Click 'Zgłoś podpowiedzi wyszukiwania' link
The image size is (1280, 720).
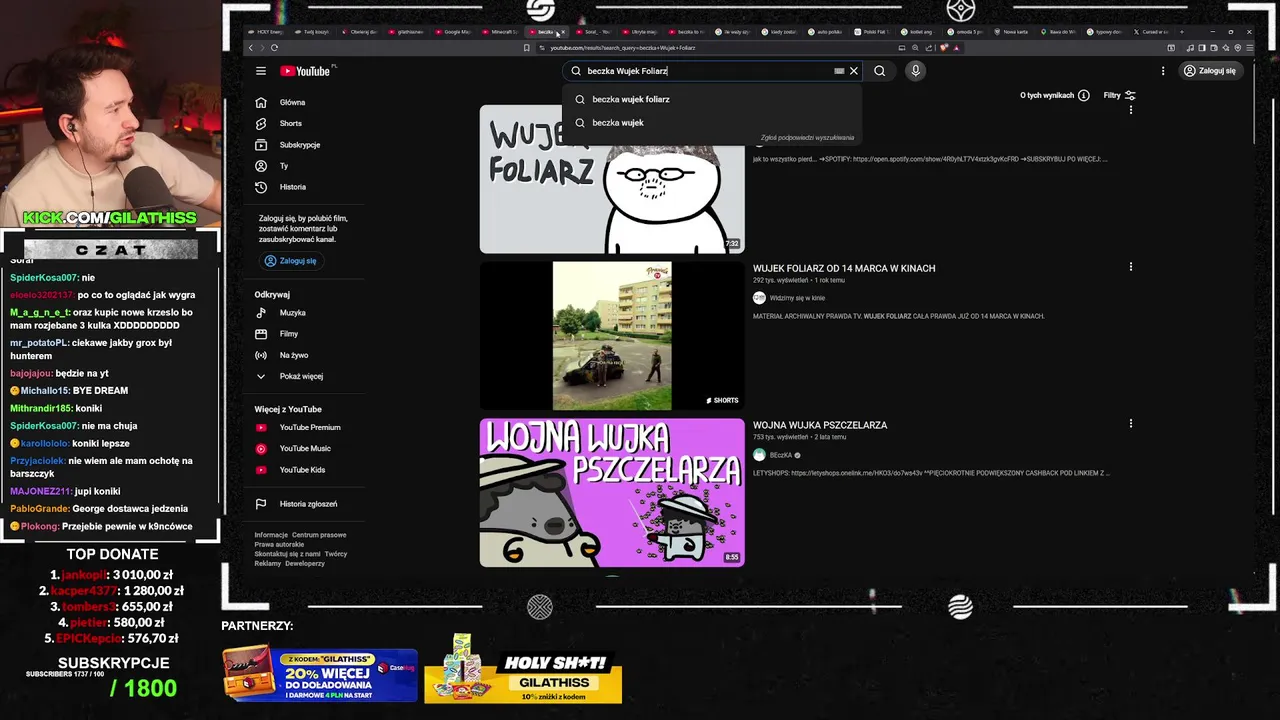click(807, 137)
